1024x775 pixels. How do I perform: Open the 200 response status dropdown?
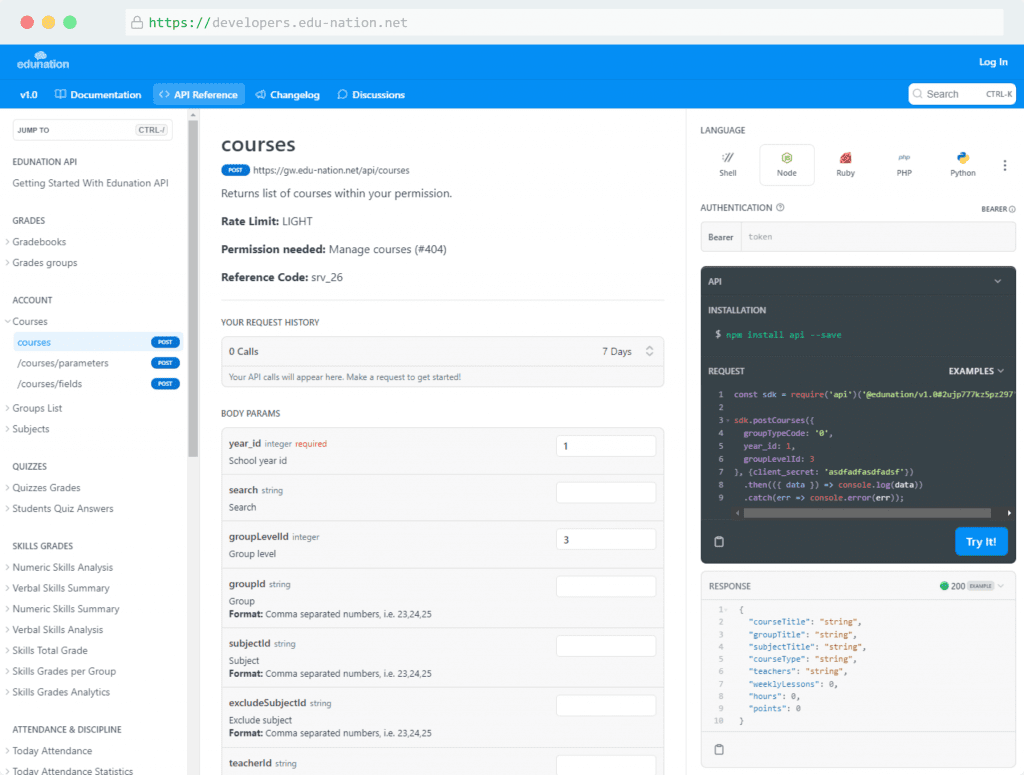[971, 586]
